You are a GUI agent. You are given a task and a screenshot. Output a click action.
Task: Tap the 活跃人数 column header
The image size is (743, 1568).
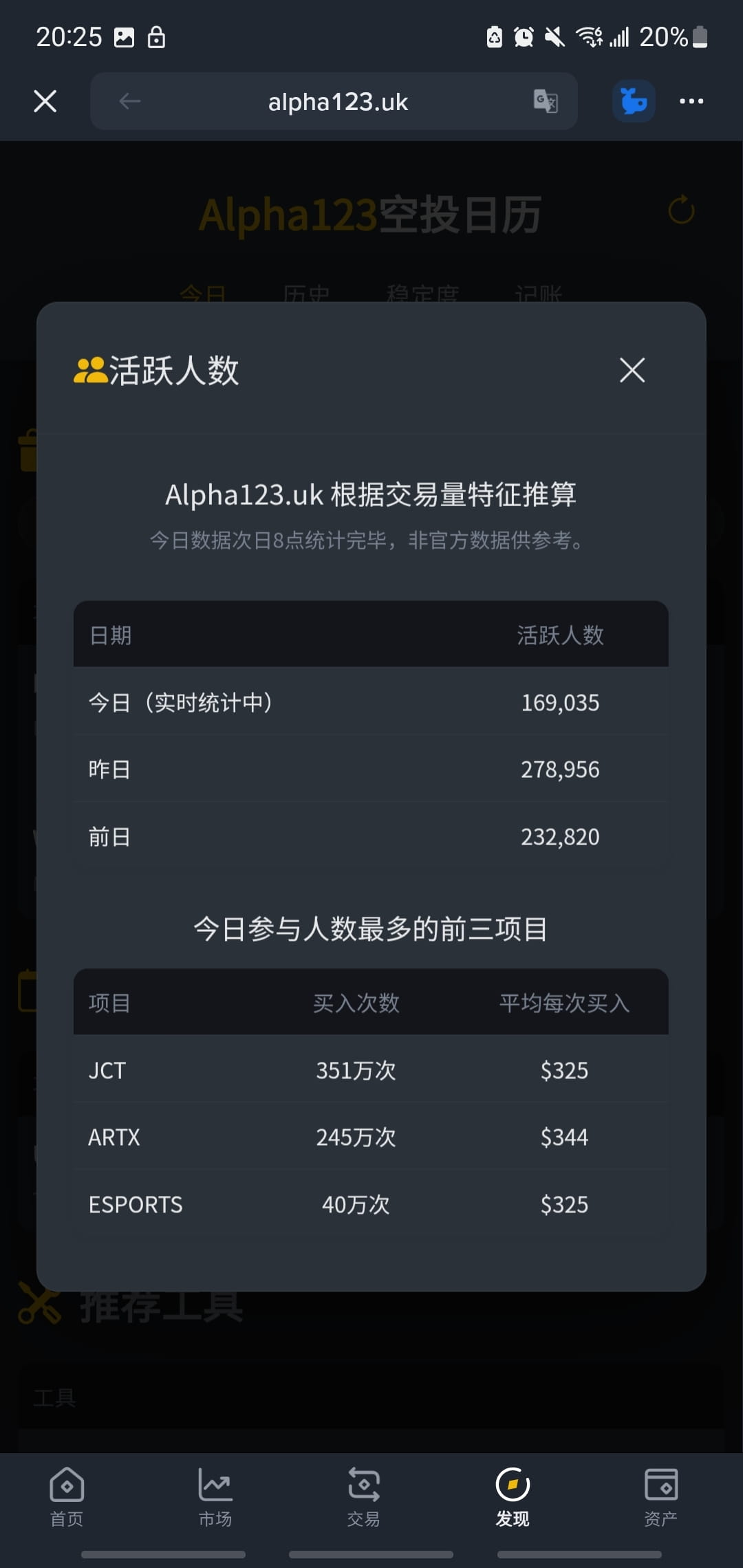560,635
